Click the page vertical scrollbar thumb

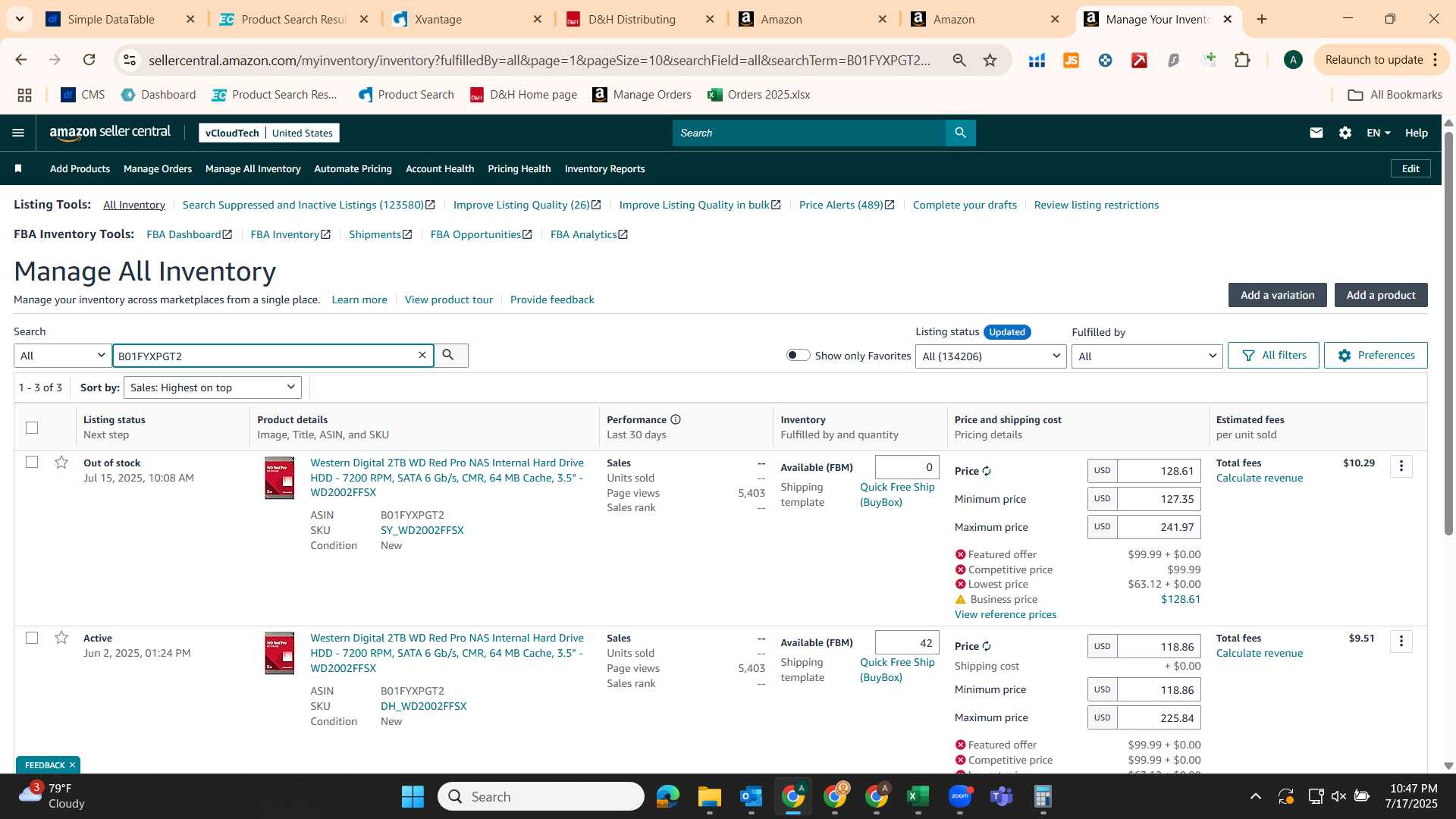click(1448, 334)
